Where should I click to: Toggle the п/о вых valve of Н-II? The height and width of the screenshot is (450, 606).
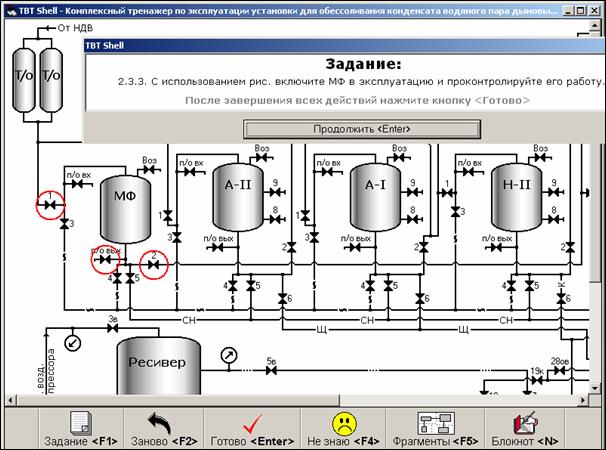click(496, 247)
